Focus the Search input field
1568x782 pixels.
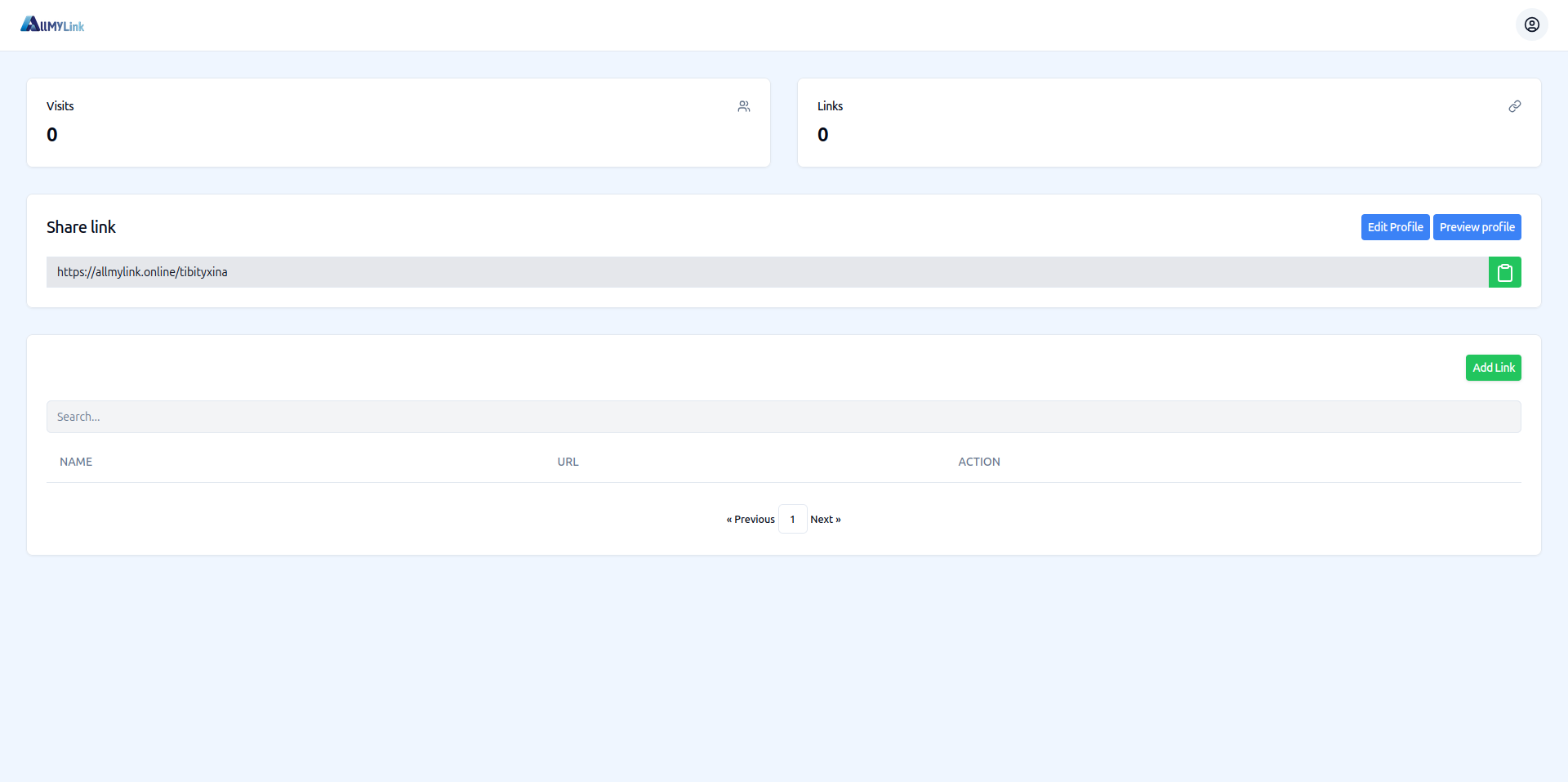pos(783,417)
